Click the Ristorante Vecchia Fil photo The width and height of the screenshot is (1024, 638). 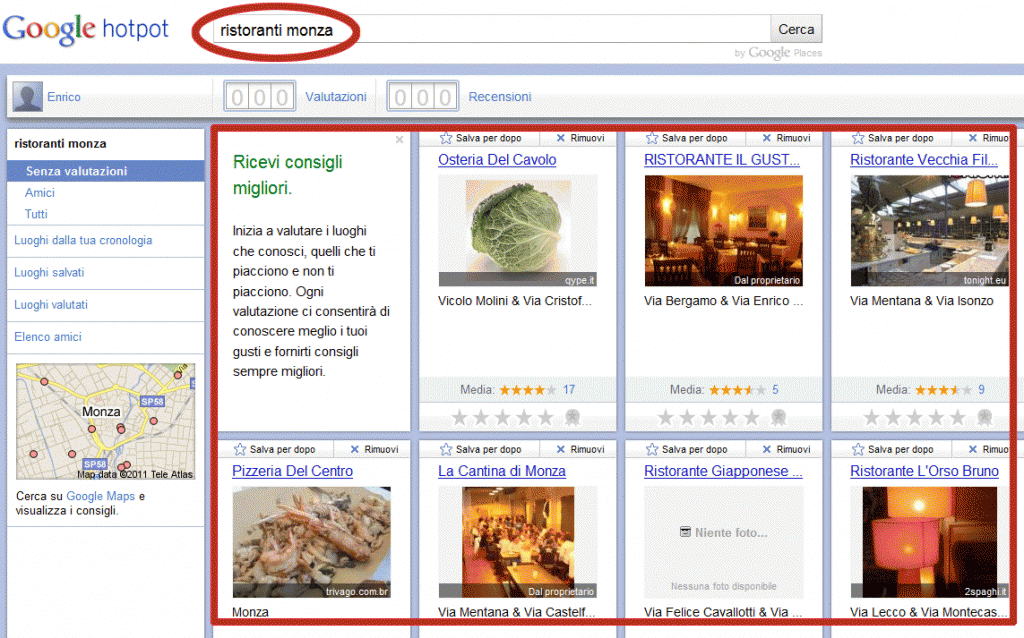click(x=929, y=231)
